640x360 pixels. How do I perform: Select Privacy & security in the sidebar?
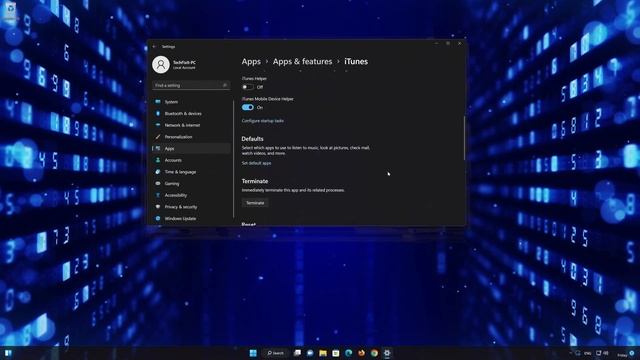[191, 207]
